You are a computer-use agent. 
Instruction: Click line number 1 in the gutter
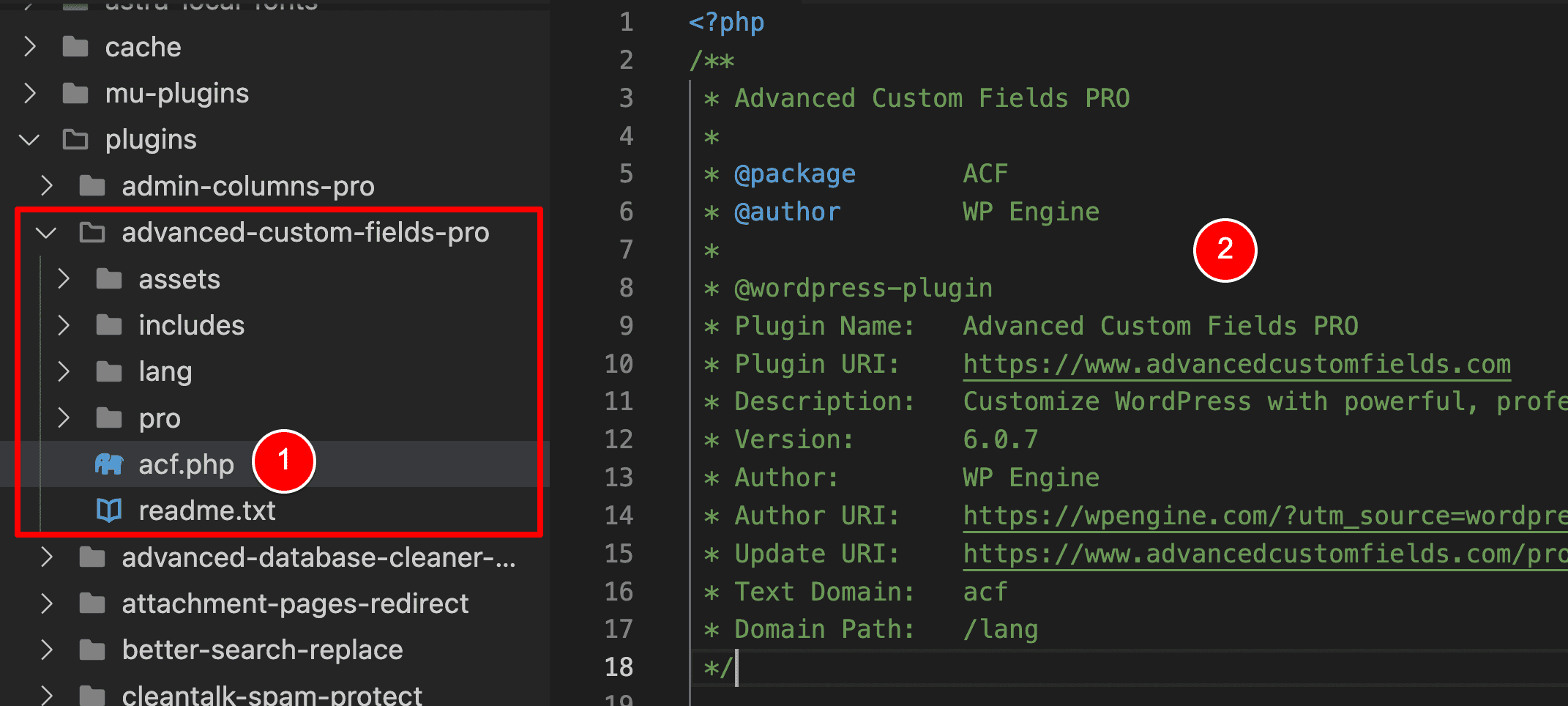626,22
